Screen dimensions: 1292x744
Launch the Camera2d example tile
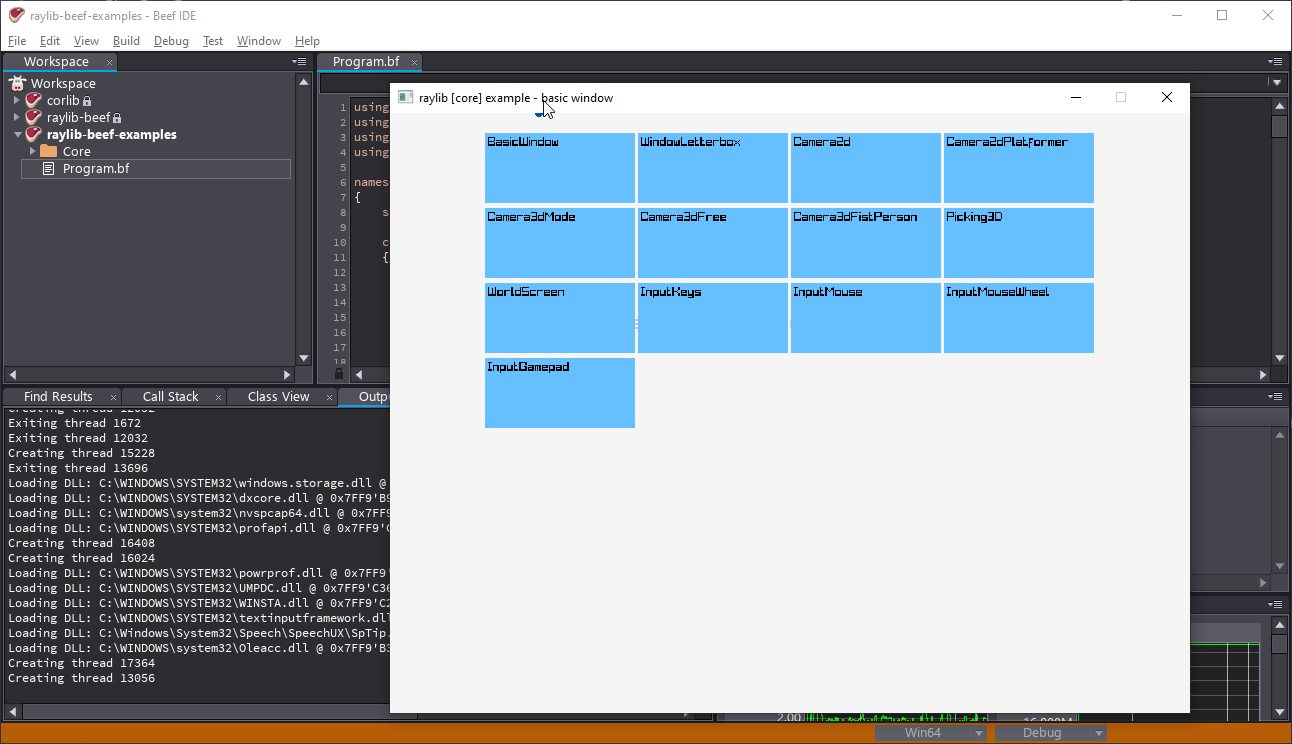pyautogui.click(x=866, y=168)
